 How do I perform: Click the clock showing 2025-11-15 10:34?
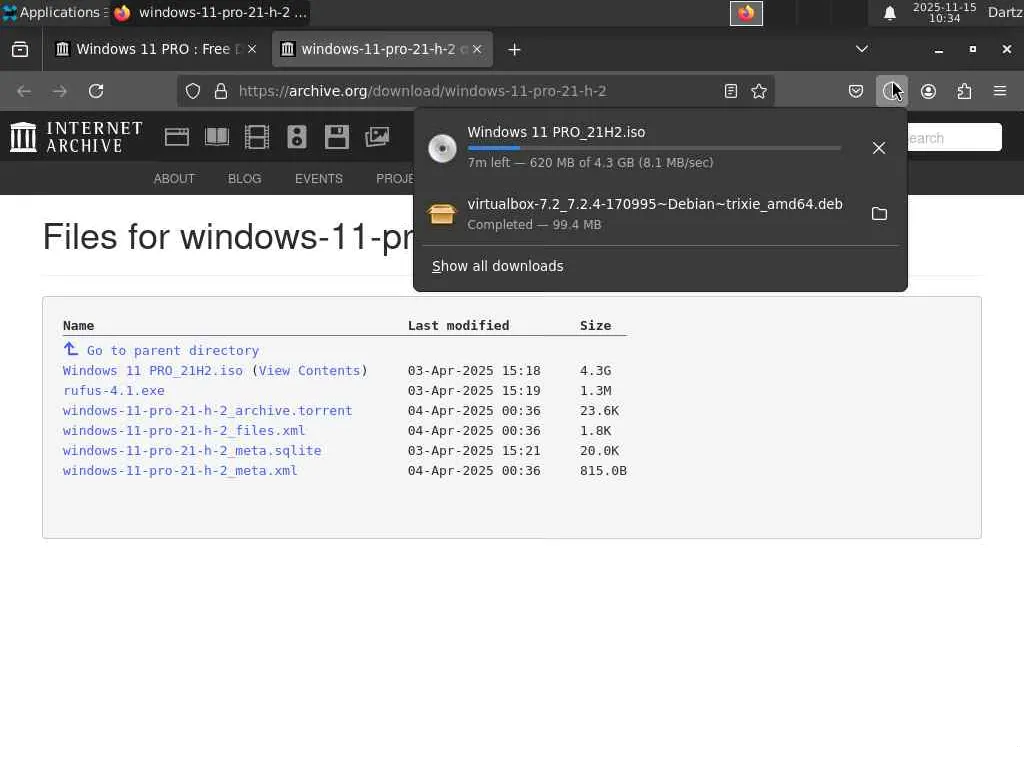pyautogui.click(x=944, y=12)
